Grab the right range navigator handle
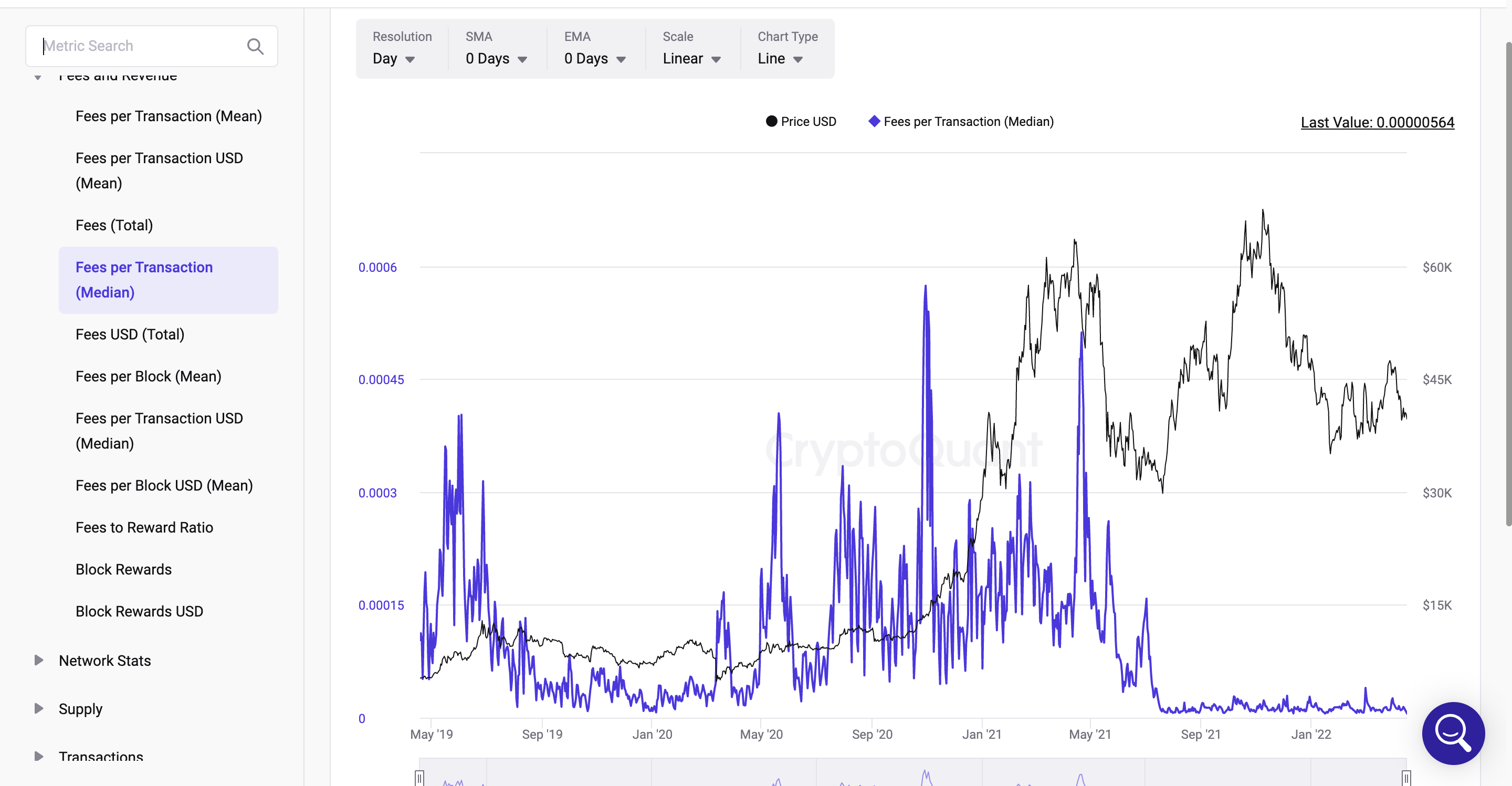Image resolution: width=1512 pixels, height=786 pixels. click(x=1406, y=778)
